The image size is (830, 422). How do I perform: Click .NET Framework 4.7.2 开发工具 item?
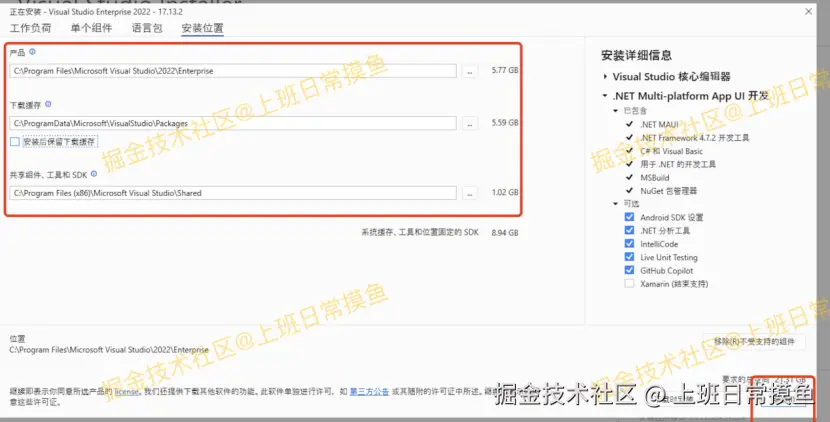694,138
